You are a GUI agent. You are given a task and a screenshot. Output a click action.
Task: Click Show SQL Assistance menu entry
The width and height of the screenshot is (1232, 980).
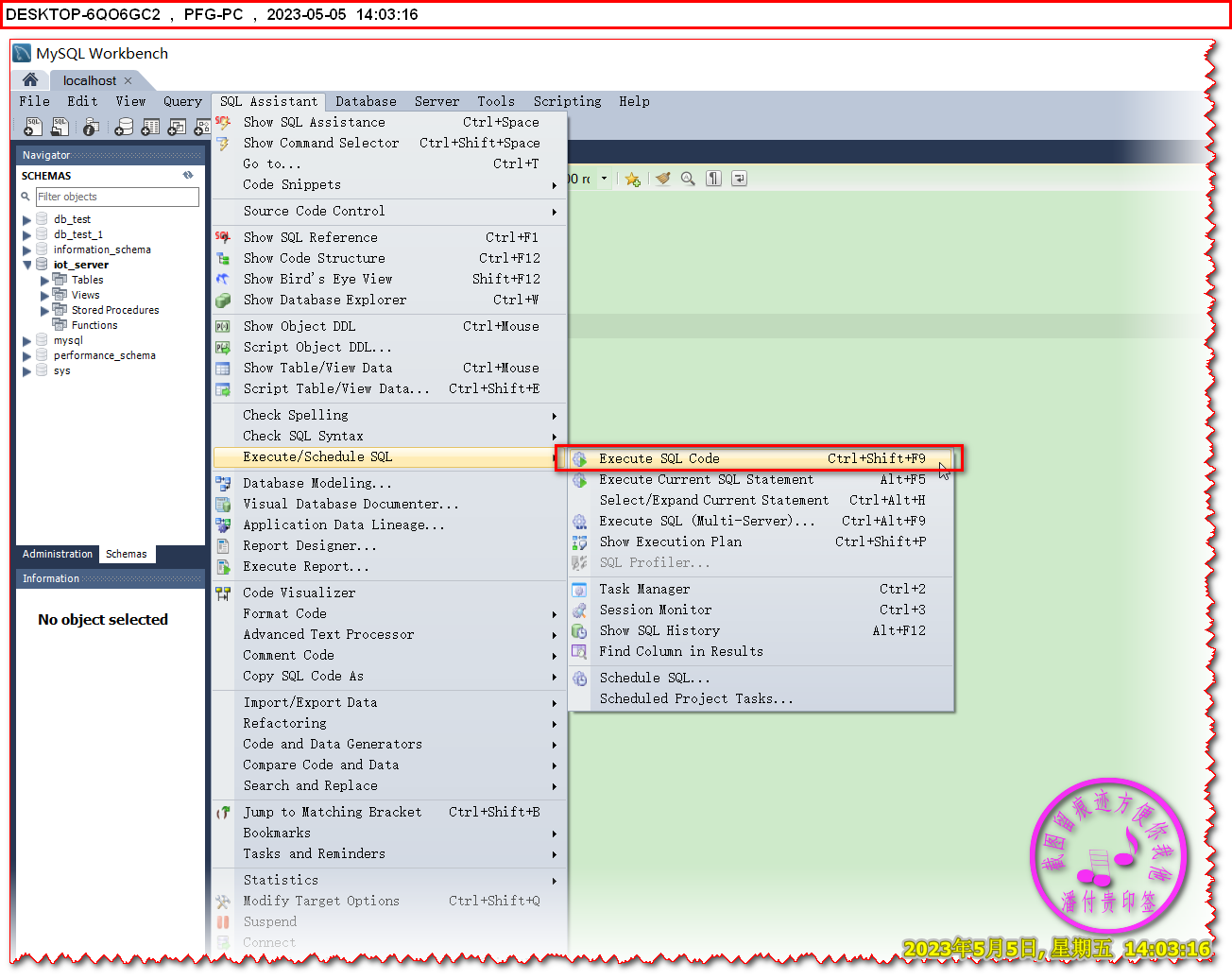[x=389, y=122]
